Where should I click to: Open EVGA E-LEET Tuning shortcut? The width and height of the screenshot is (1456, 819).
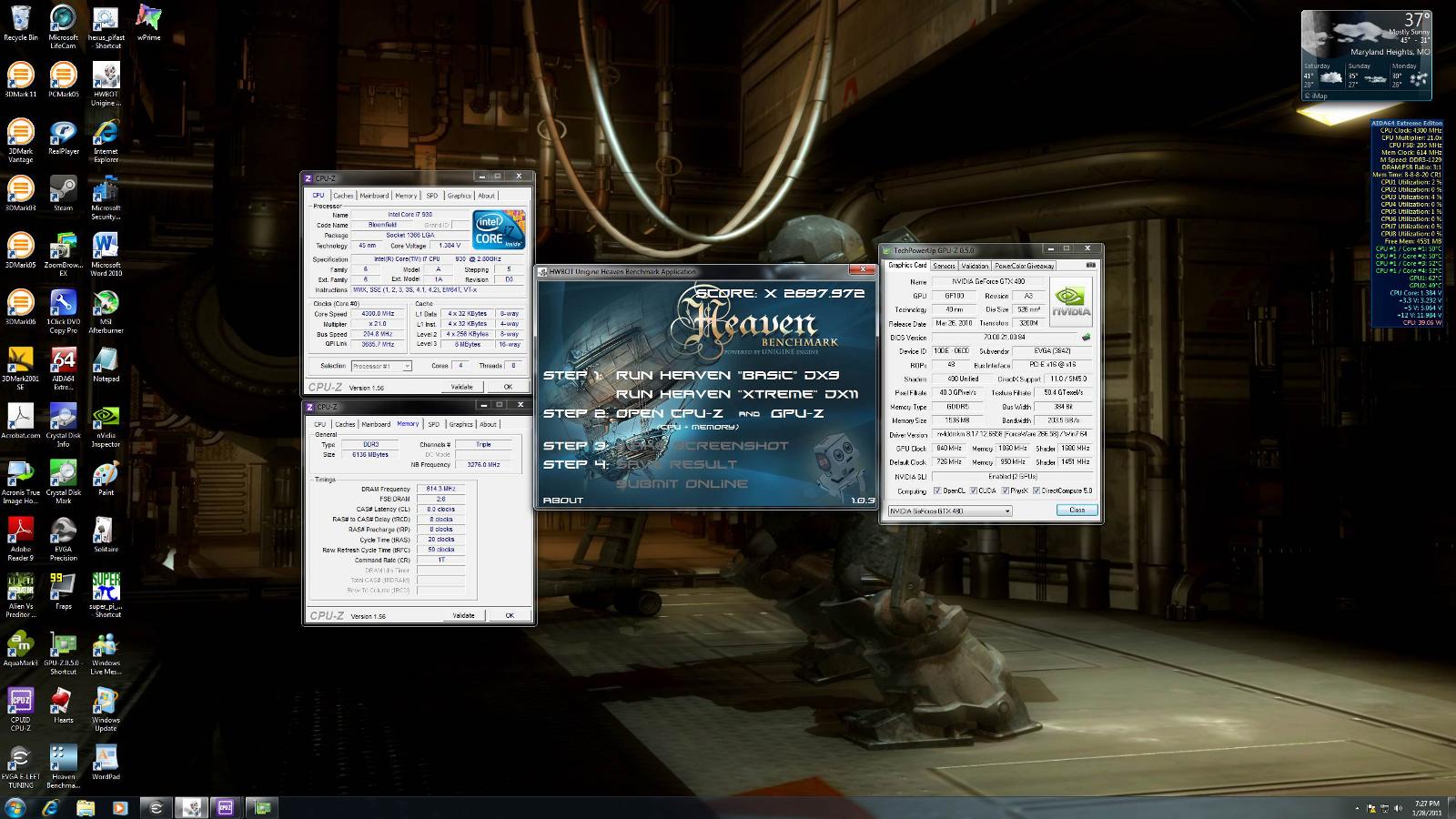[20, 767]
